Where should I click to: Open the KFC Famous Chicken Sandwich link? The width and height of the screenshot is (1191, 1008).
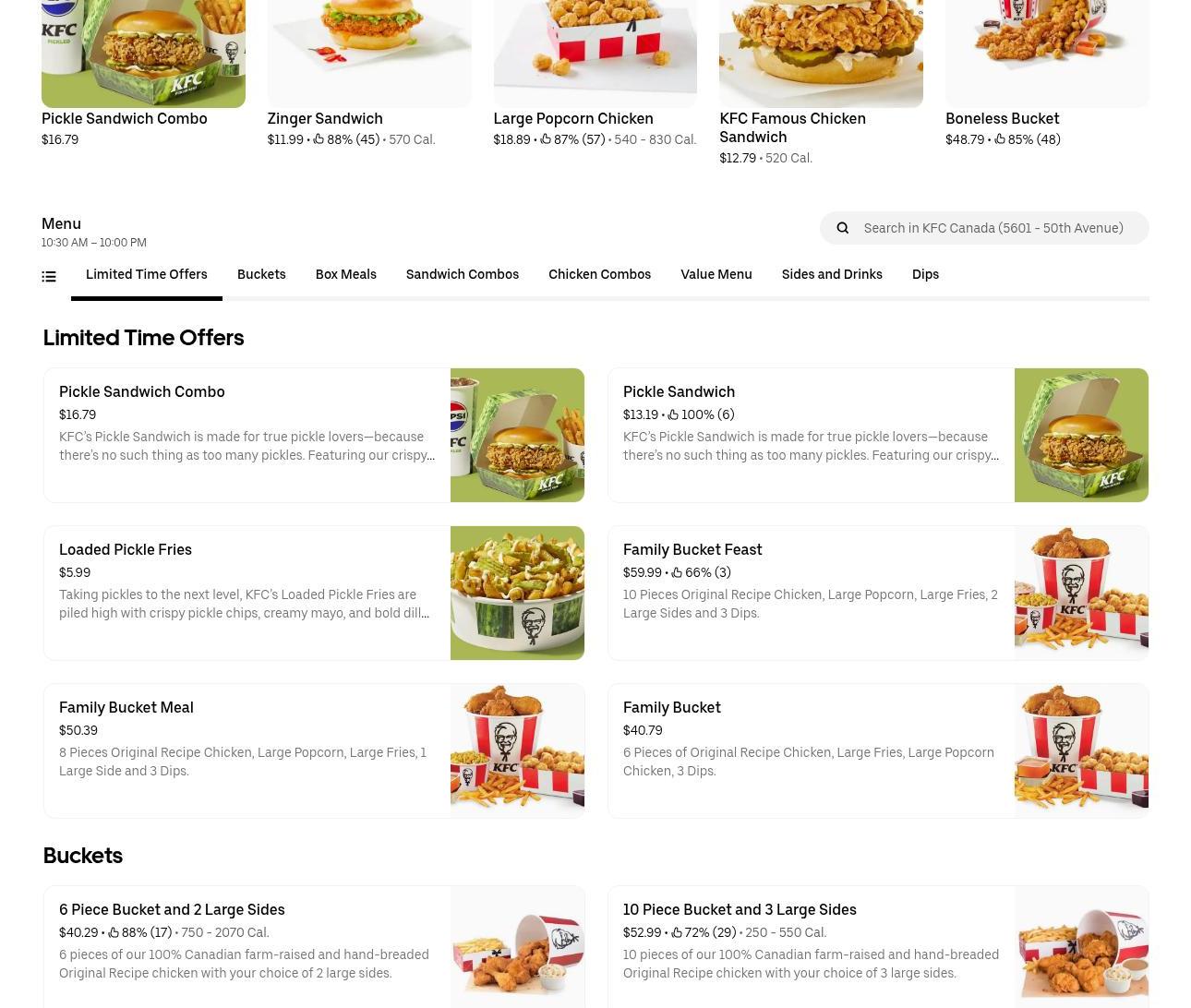click(792, 127)
